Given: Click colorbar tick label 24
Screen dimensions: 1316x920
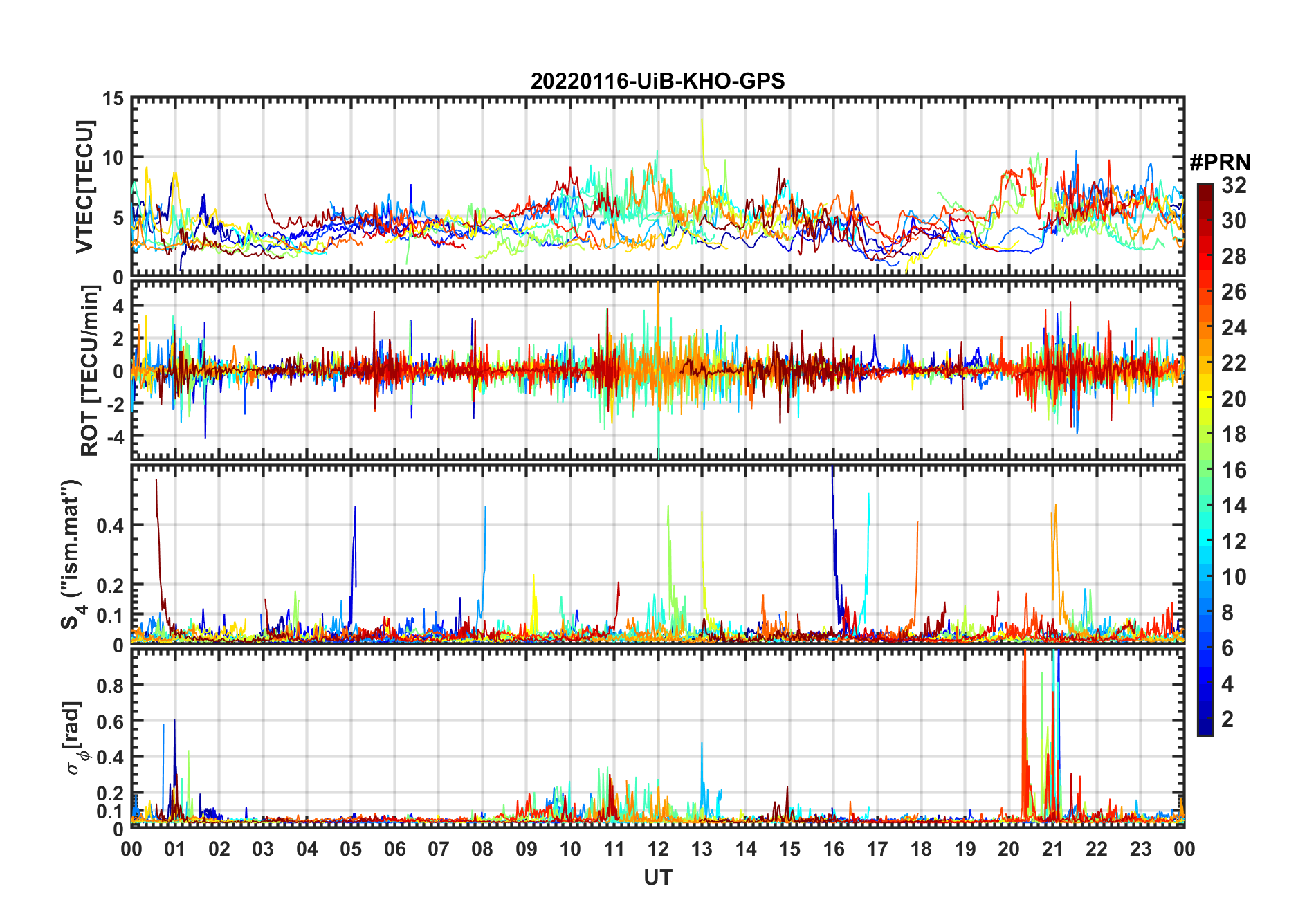Looking at the screenshot, I should [1234, 327].
